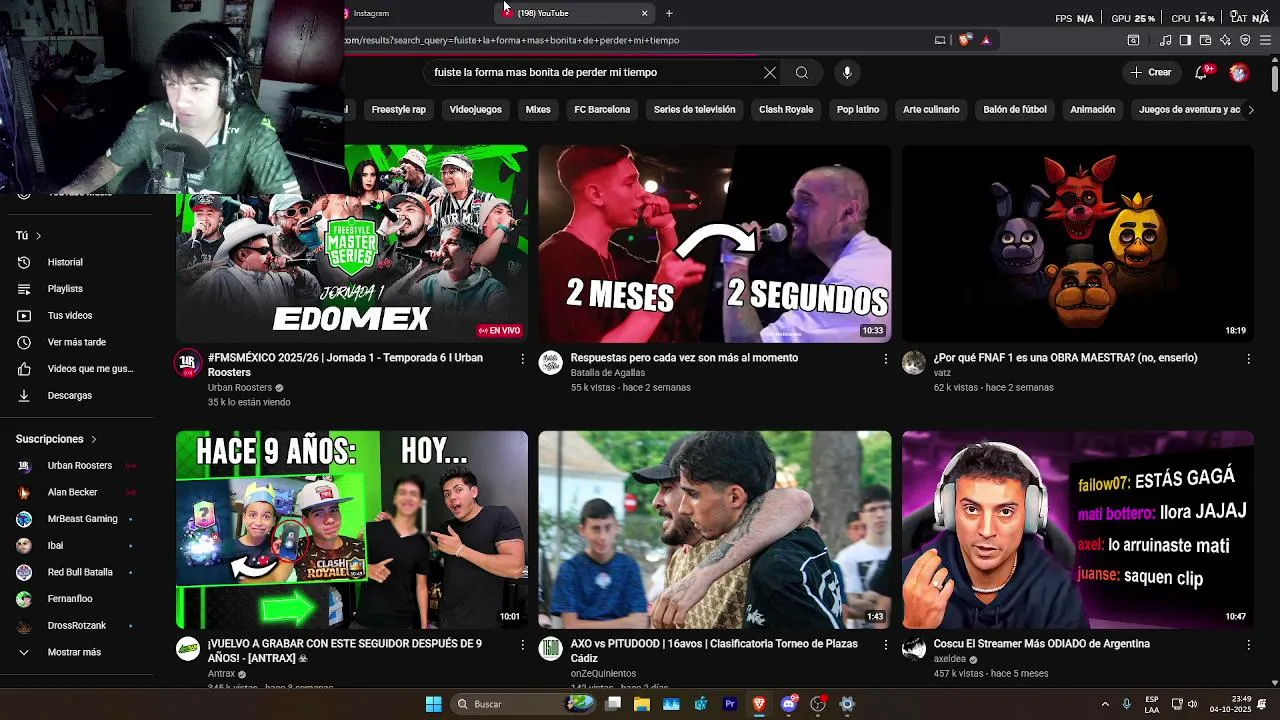The image size is (1280, 720).
Task: Expand the Suscripciones section chevron
Action: (x=94, y=439)
